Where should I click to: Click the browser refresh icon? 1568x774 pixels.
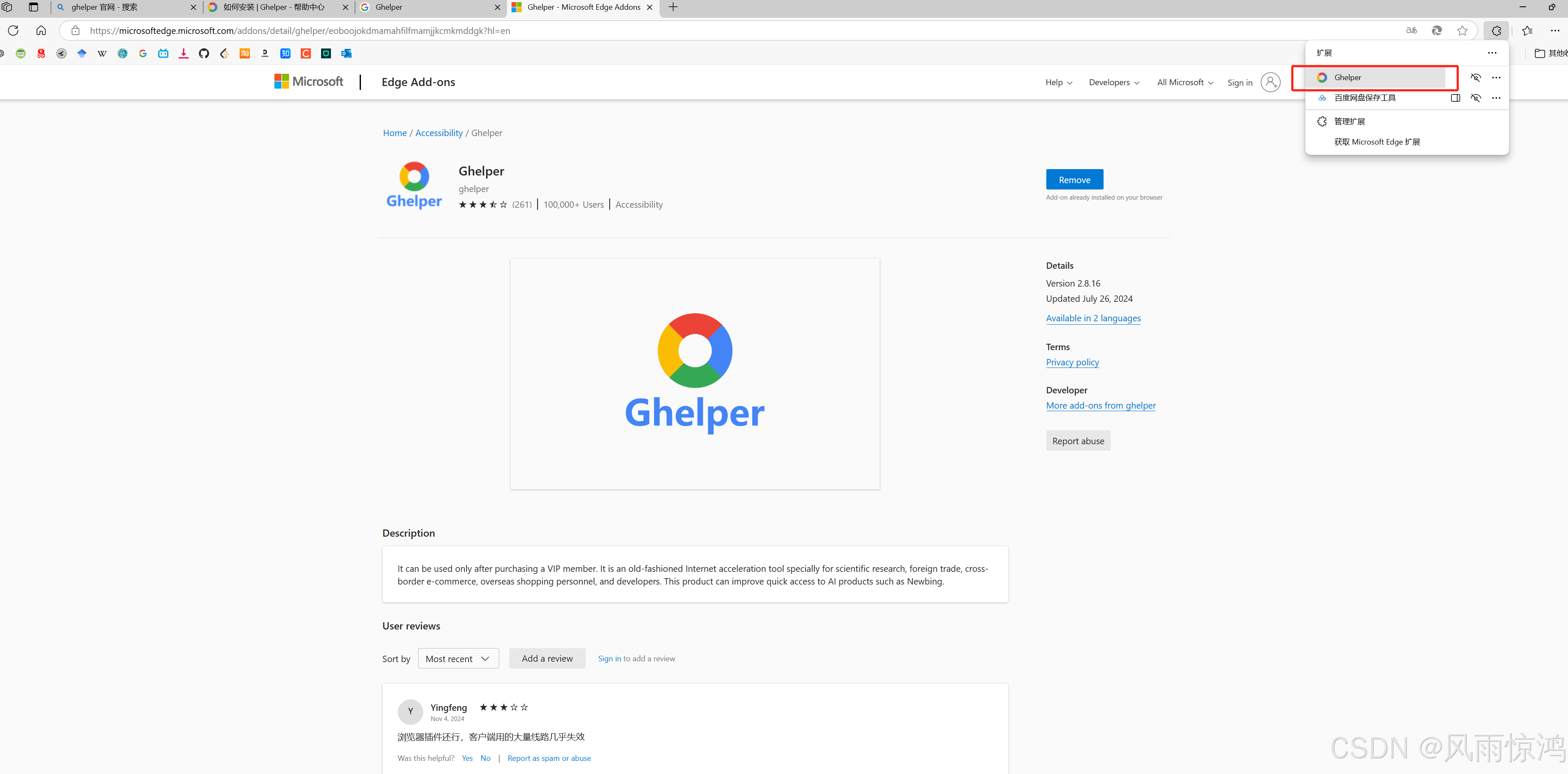pos(14,31)
